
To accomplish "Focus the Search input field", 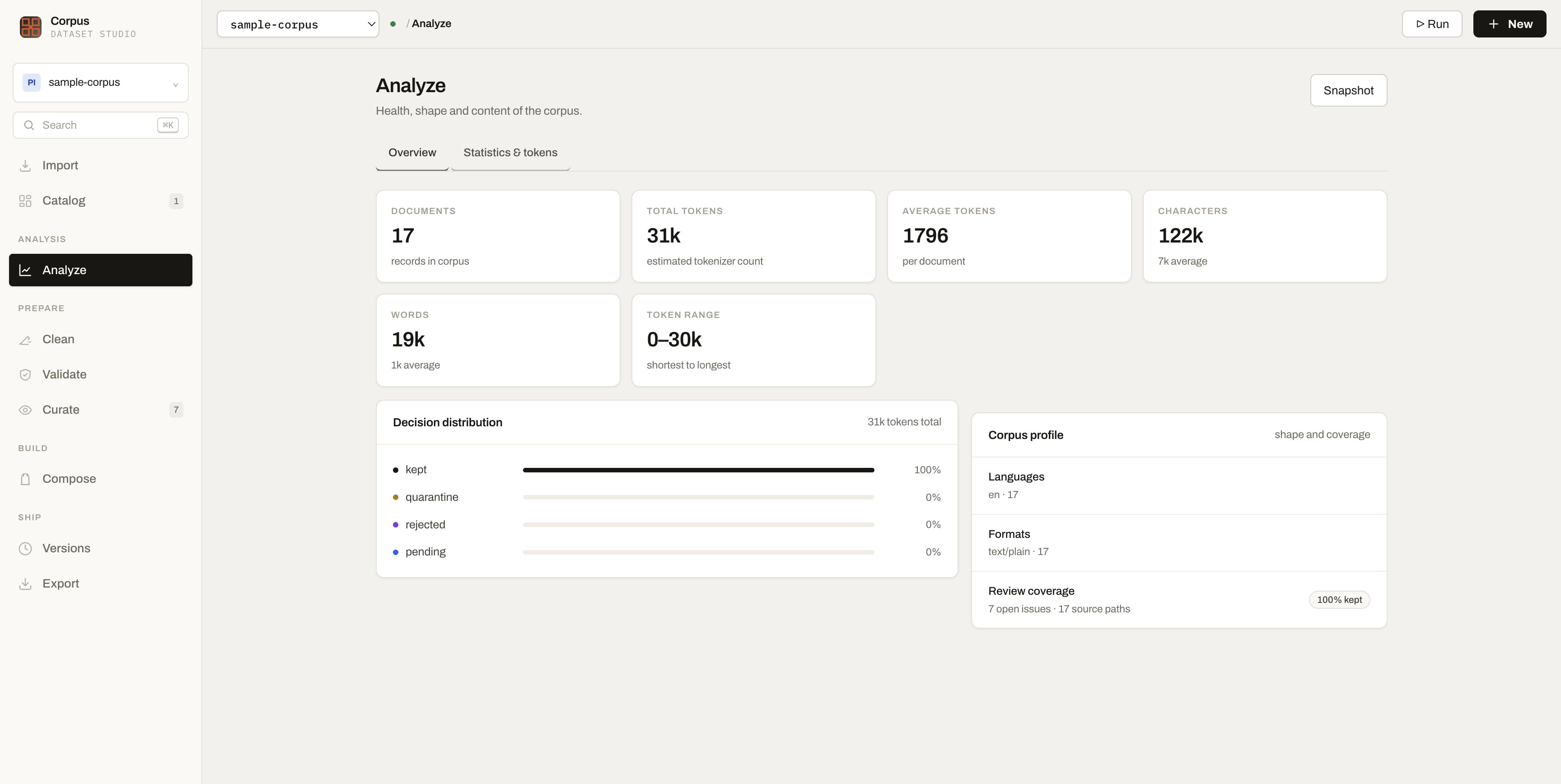I will pos(101,126).
